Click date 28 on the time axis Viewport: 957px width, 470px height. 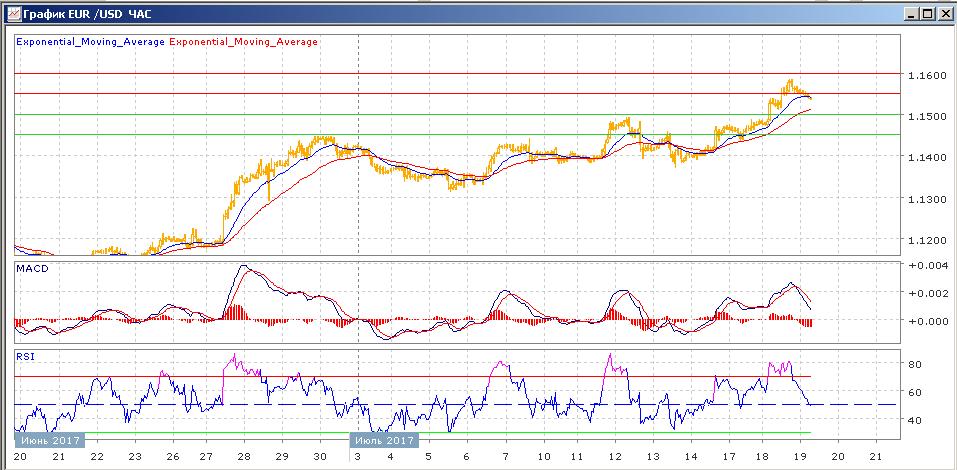[243, 456]
